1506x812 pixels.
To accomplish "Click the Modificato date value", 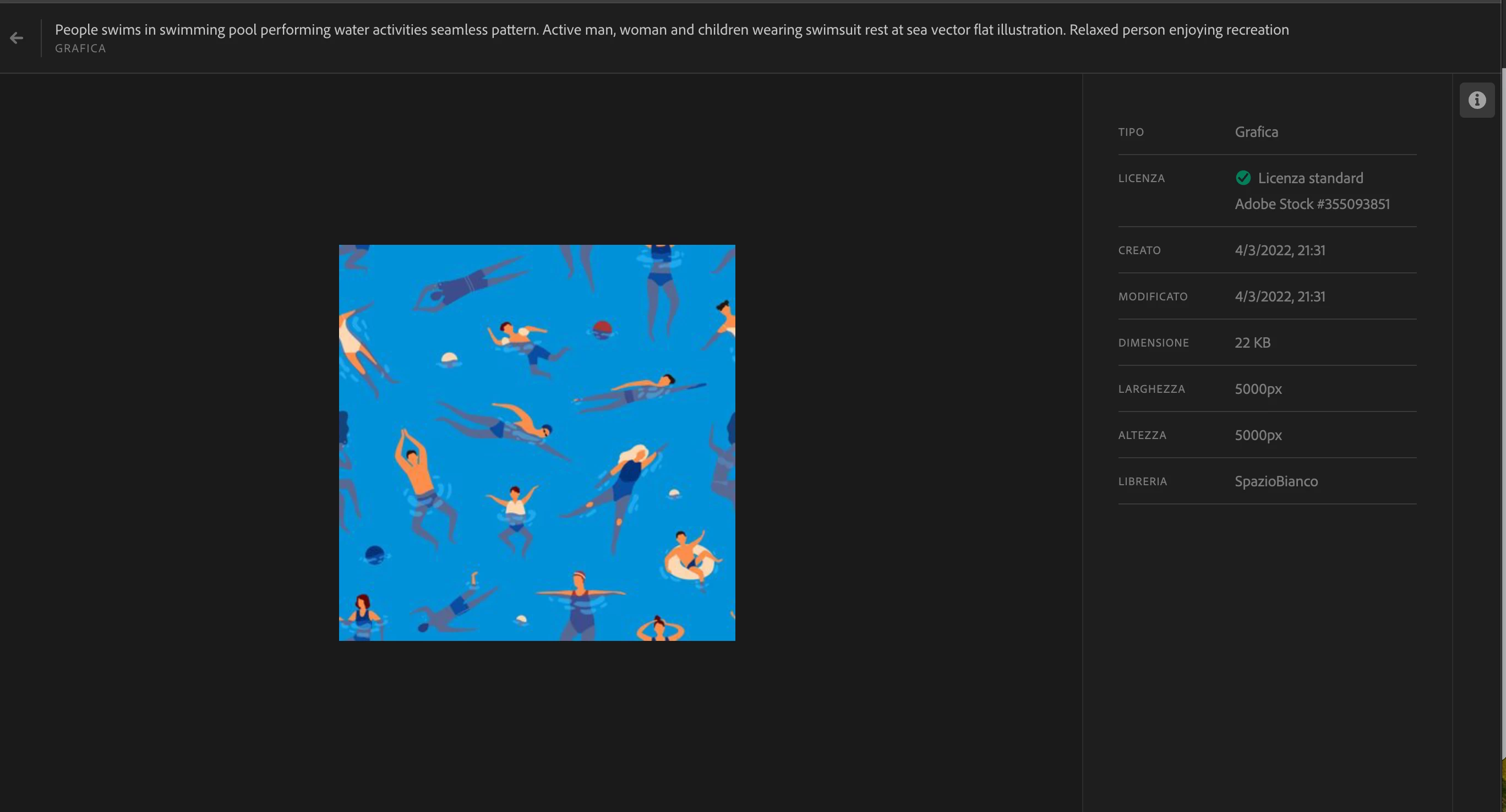I will coord(1279,297).
